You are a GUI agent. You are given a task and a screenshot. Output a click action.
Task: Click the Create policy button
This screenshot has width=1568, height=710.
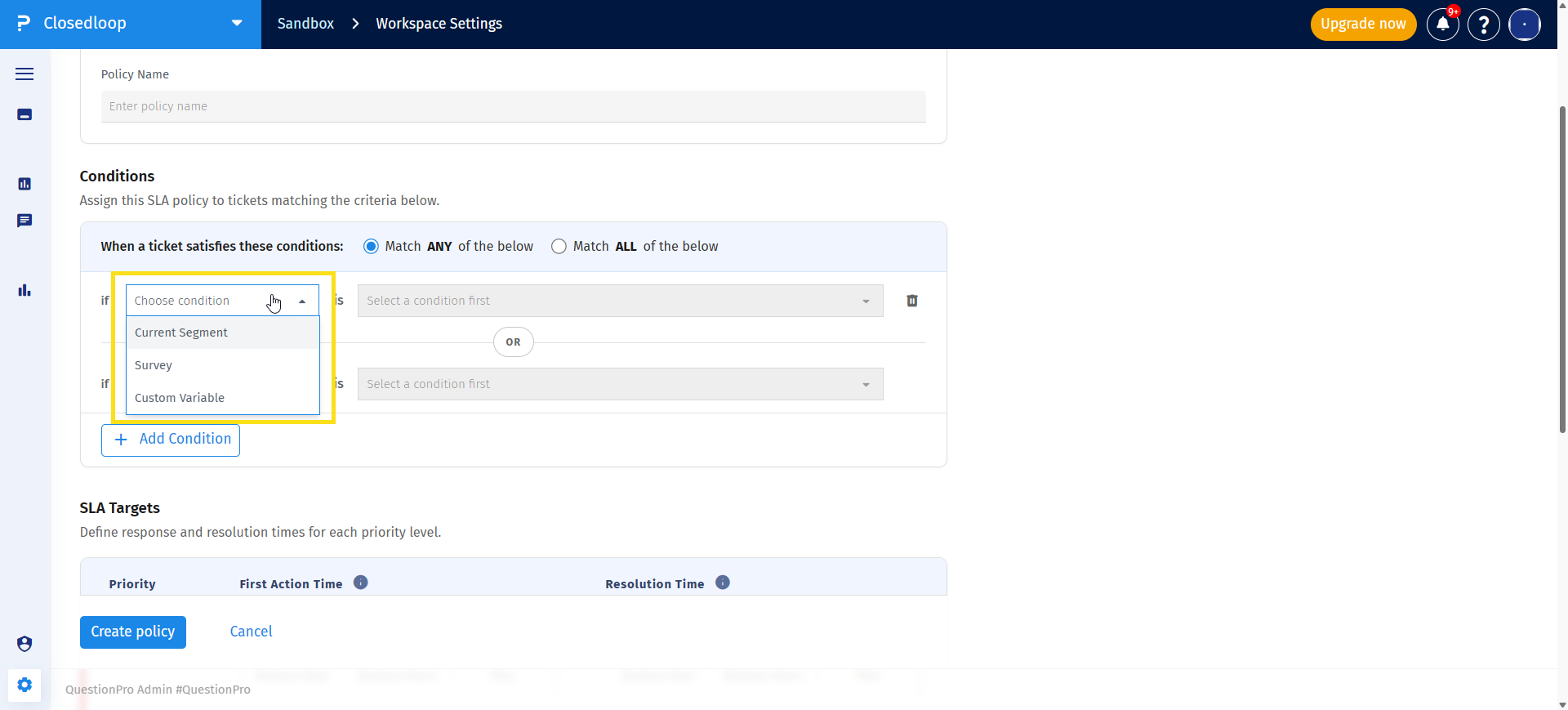(133, 632)
